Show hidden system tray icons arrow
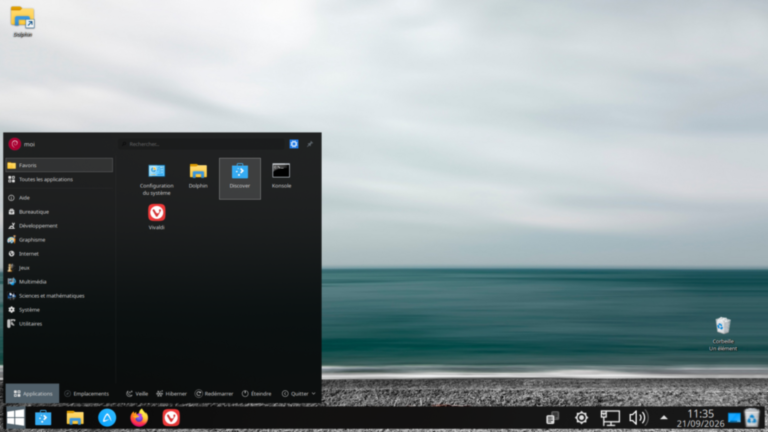The height and width of the screenshot is (432, 768). point(664,418)
